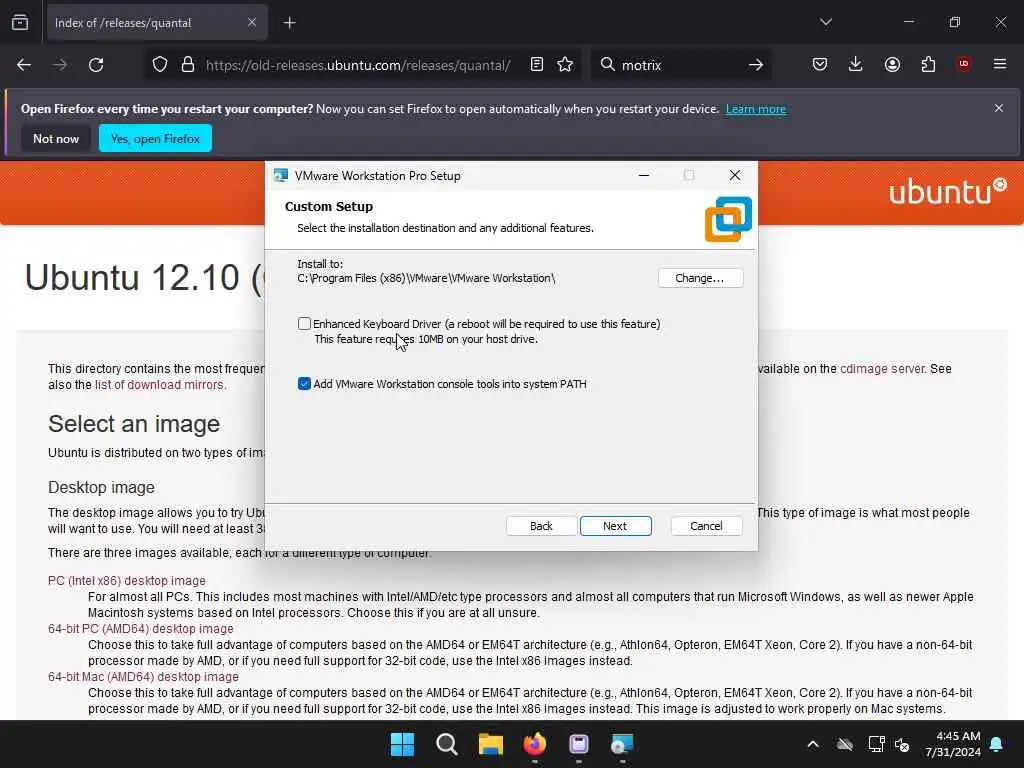Click the VMware installer title bar icon
The image size is (1024, 768).
click(281, 175)
